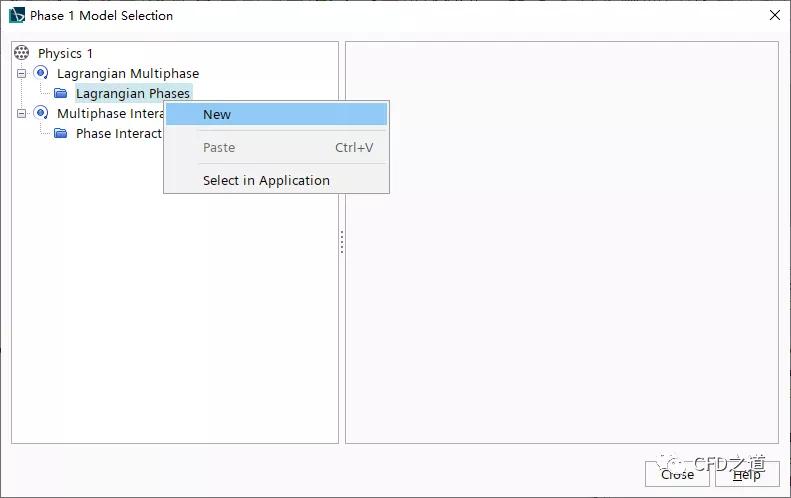This screenshot has width=791, height=498.
Task: Click the Lagrangian Phases folder icon
Action: coord(61,93)
